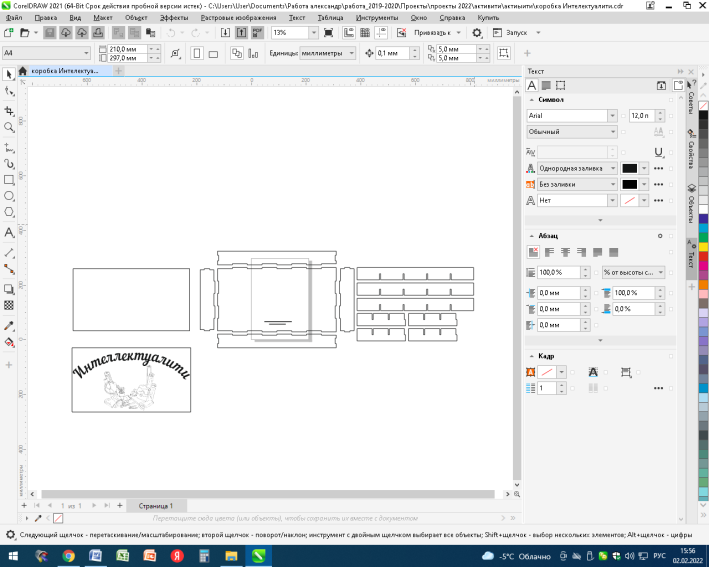Screen dimensions: 709x567
Task: Choose the Ellipse tool
Action: pos(9,197)
